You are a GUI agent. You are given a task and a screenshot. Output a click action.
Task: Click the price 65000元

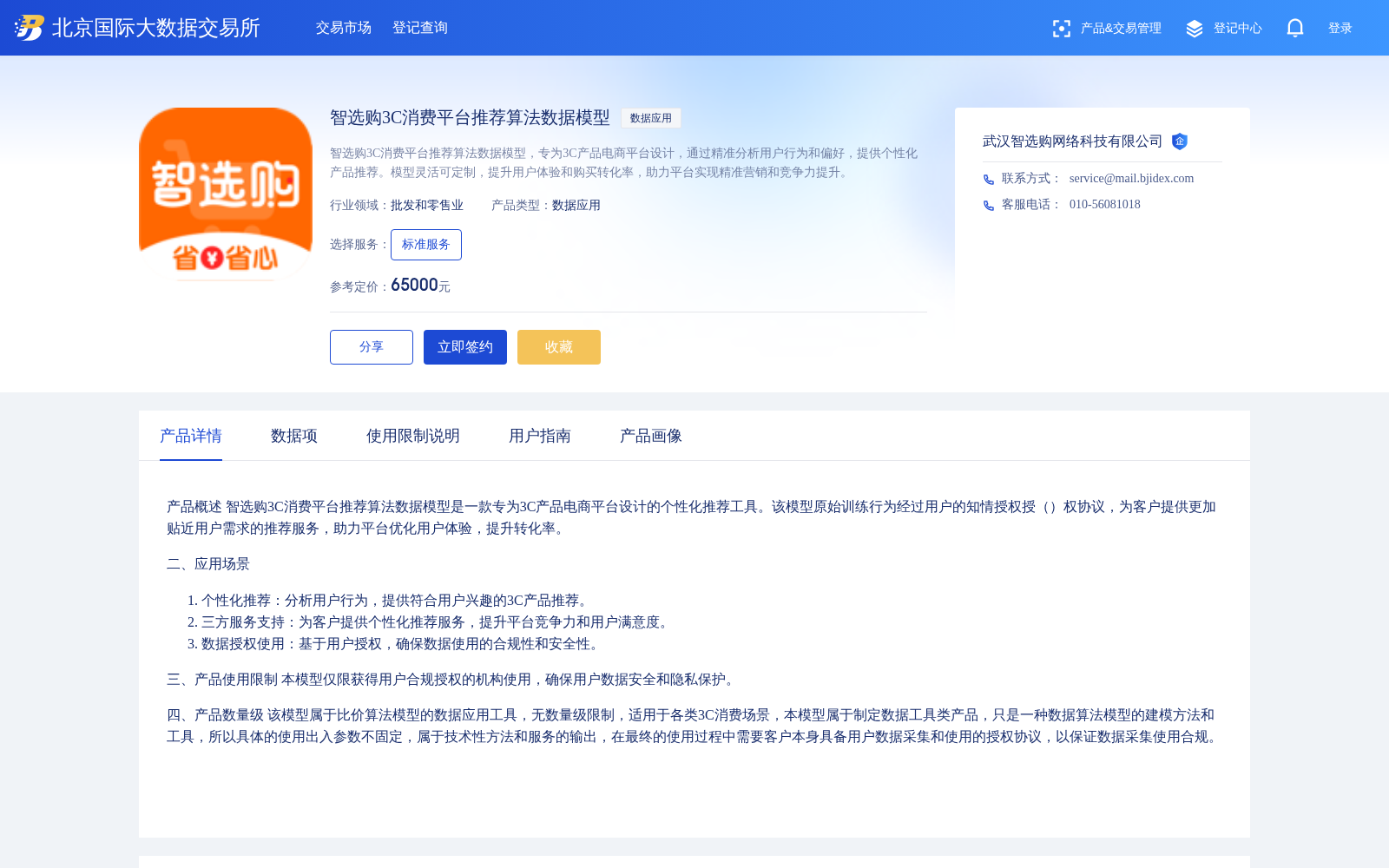click(x=420, y=286)
